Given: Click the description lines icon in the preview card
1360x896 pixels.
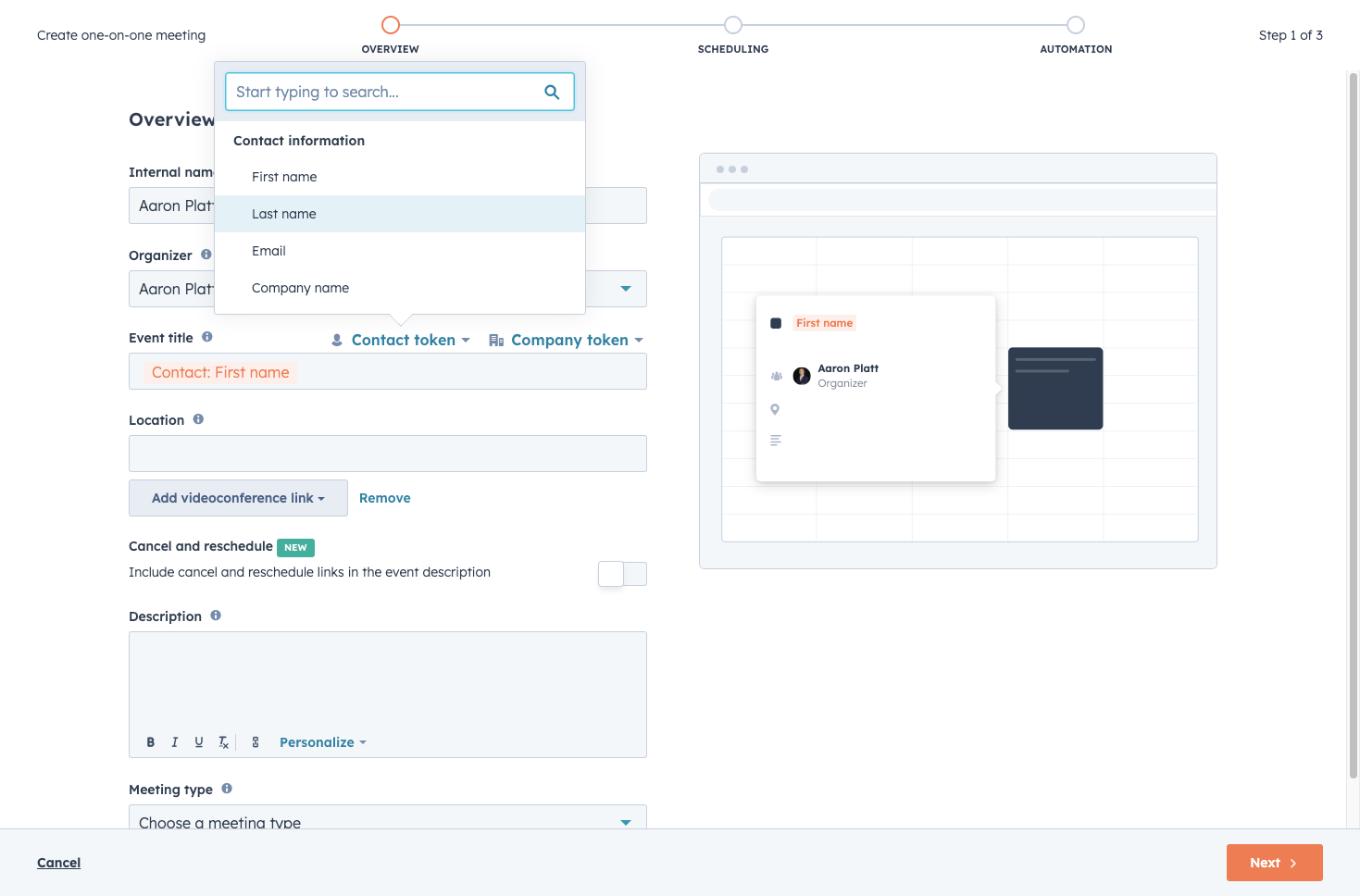Looking at the screenshot, I should [776, 441].
